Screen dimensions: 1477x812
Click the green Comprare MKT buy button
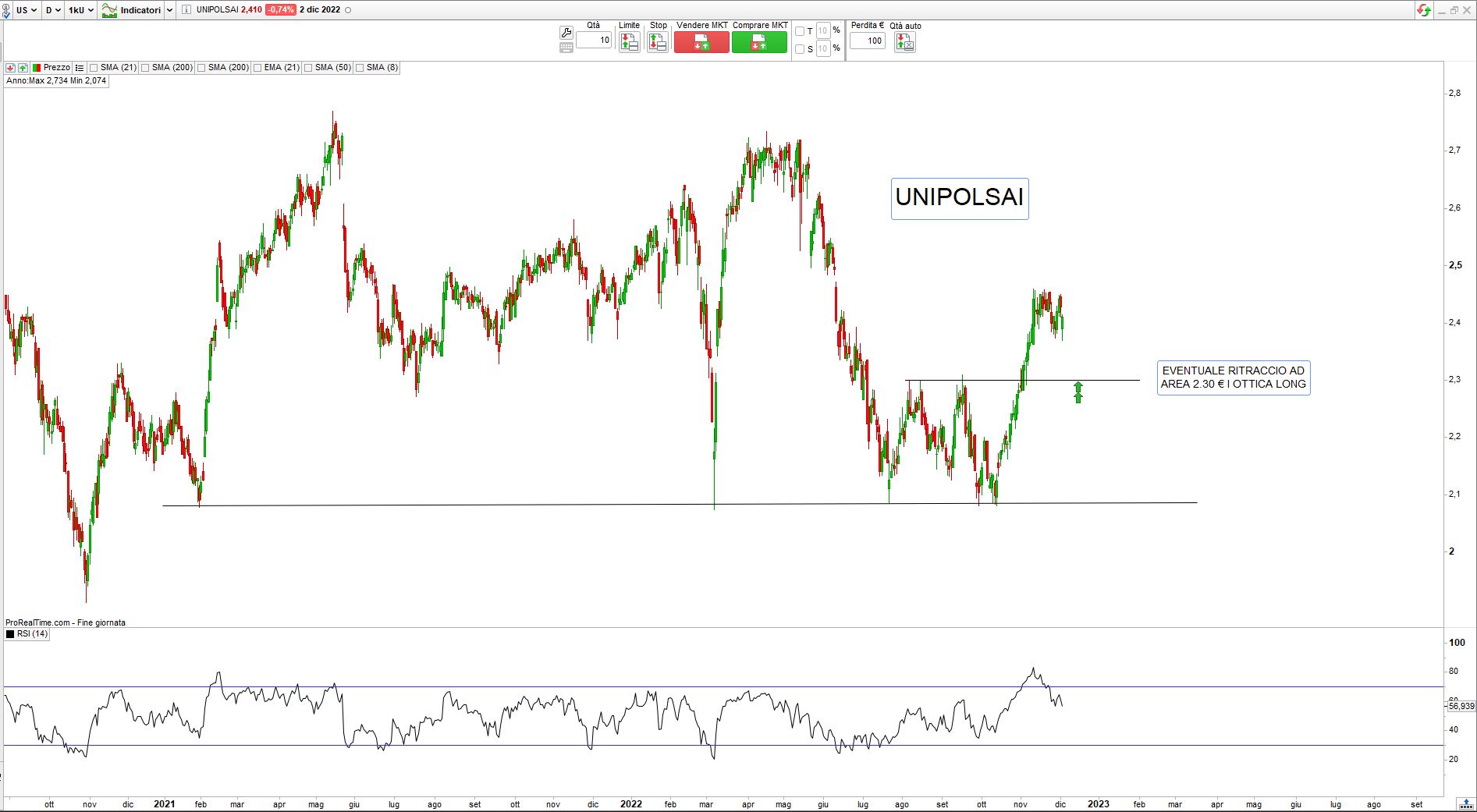[759, 42]
